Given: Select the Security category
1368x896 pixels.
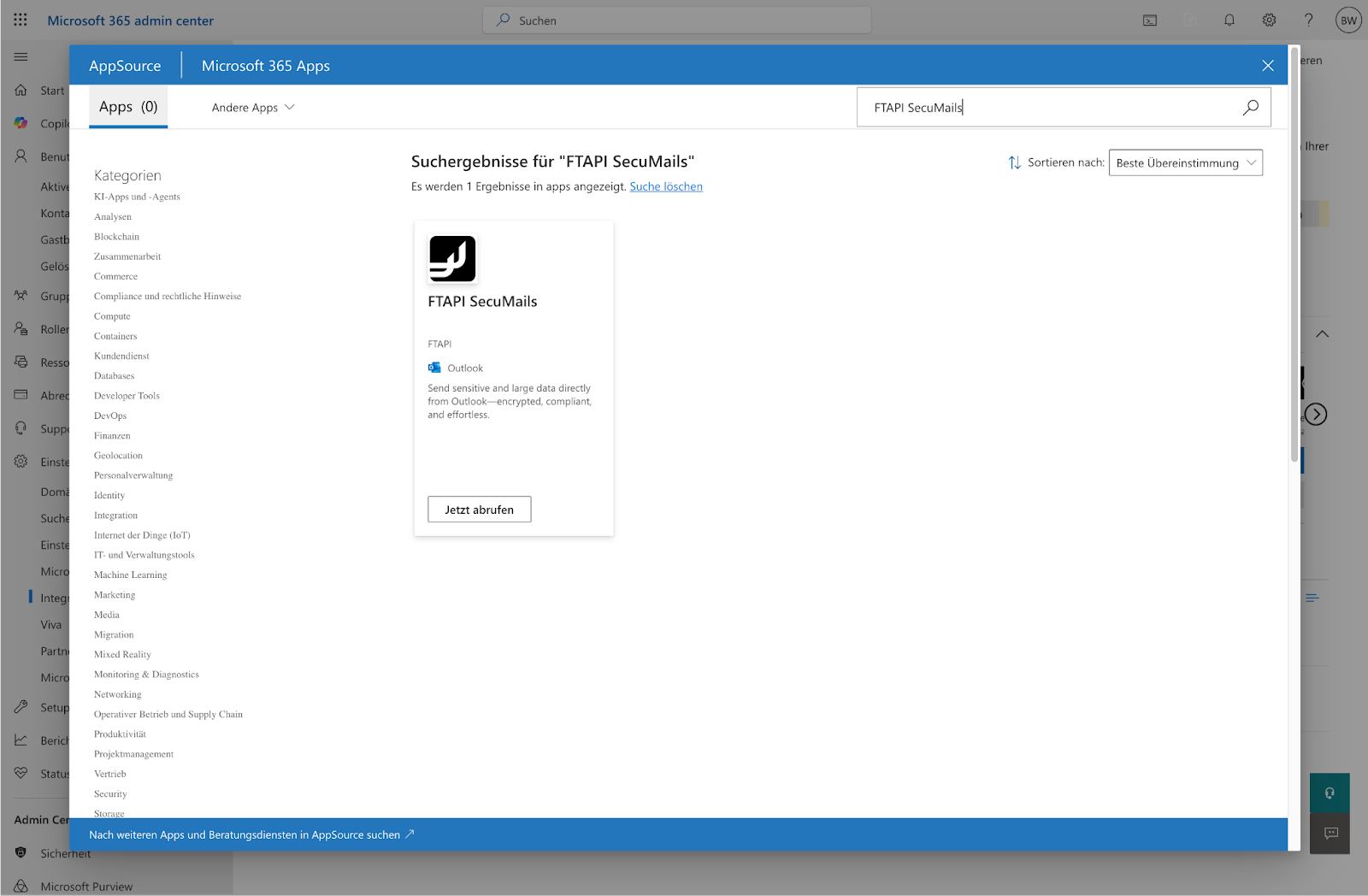Looking at the screenshot, I should (x=110, y=794).
